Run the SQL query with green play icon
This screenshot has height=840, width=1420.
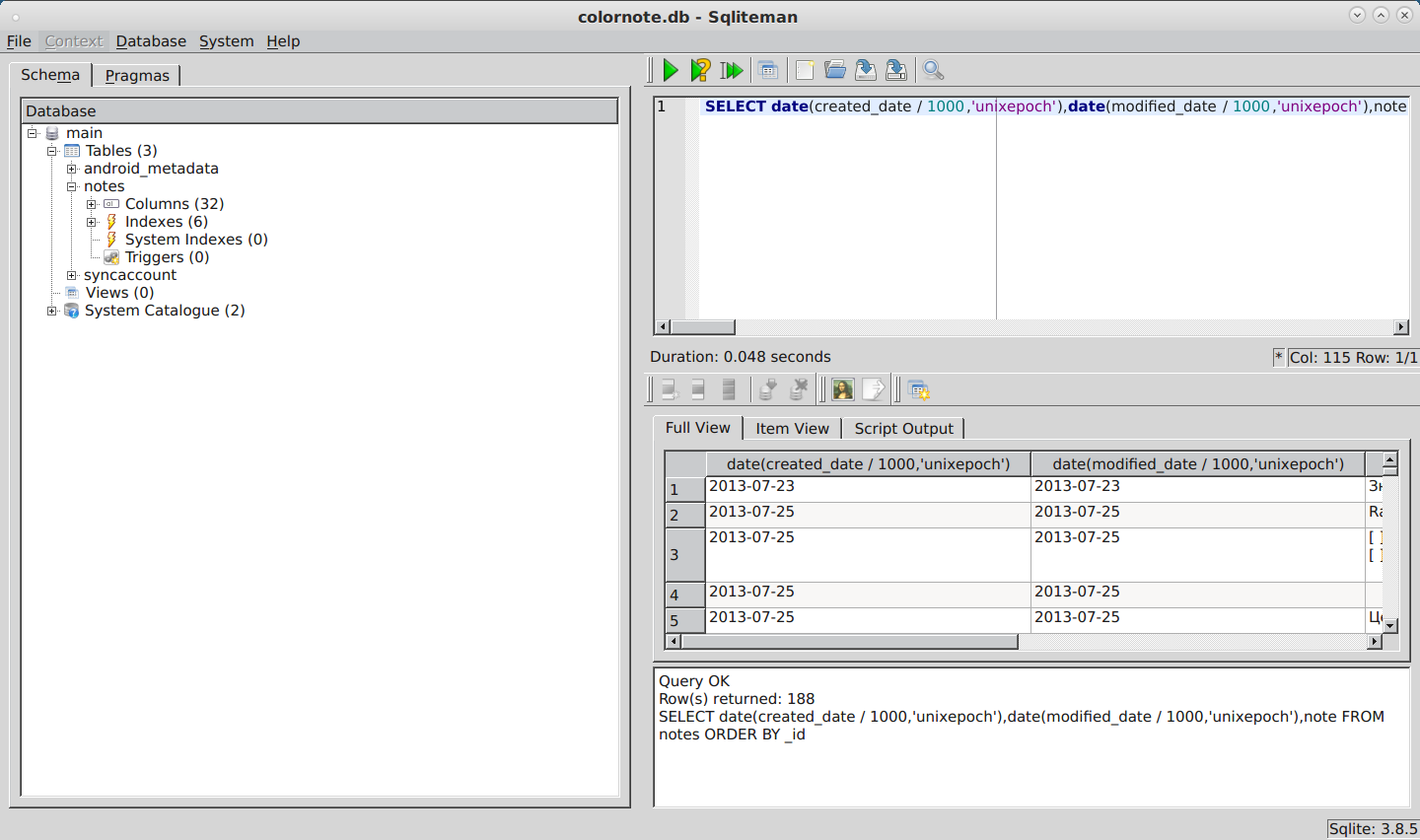click(671, 70)
